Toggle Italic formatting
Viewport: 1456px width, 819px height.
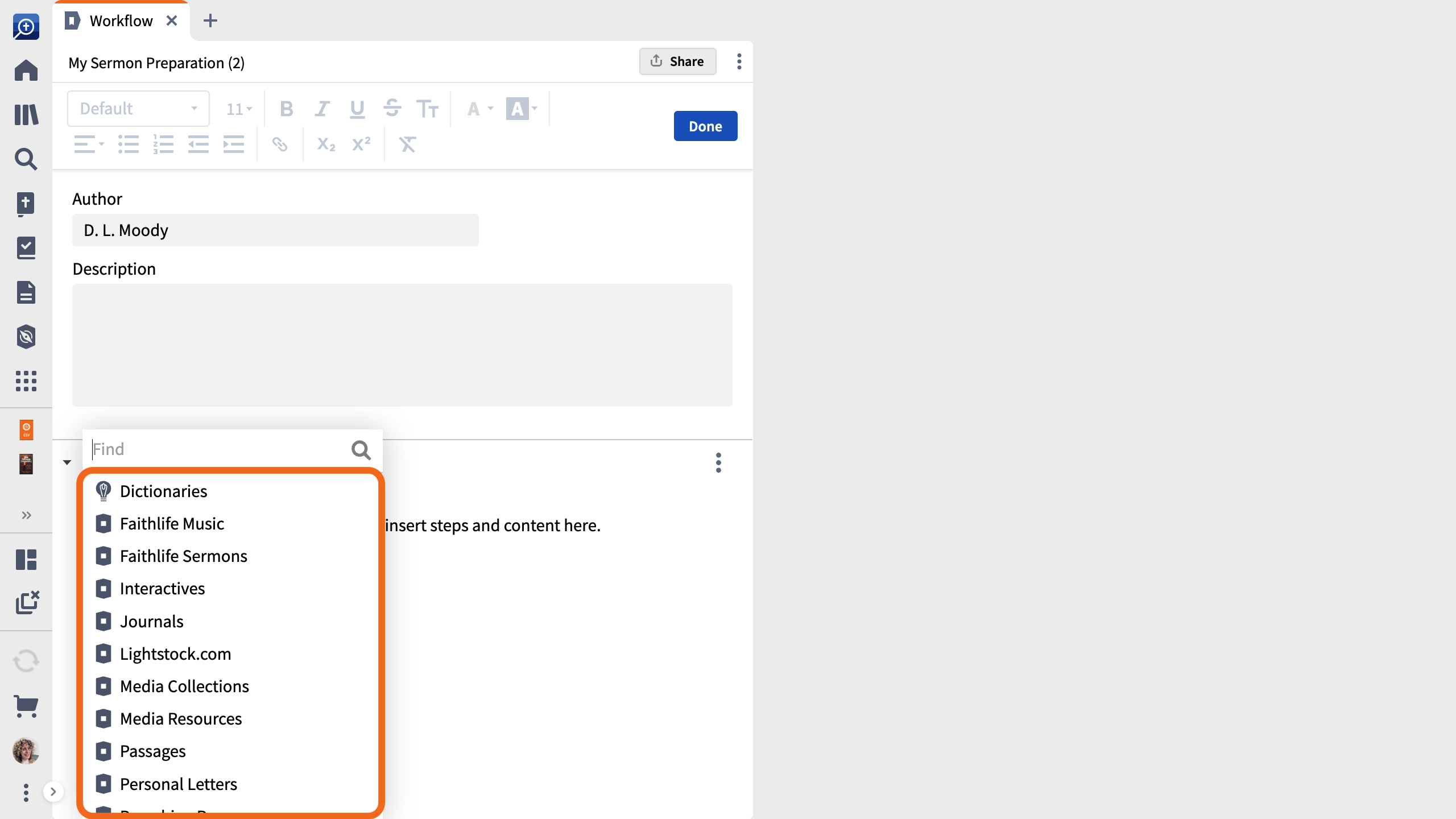(322, 109)
